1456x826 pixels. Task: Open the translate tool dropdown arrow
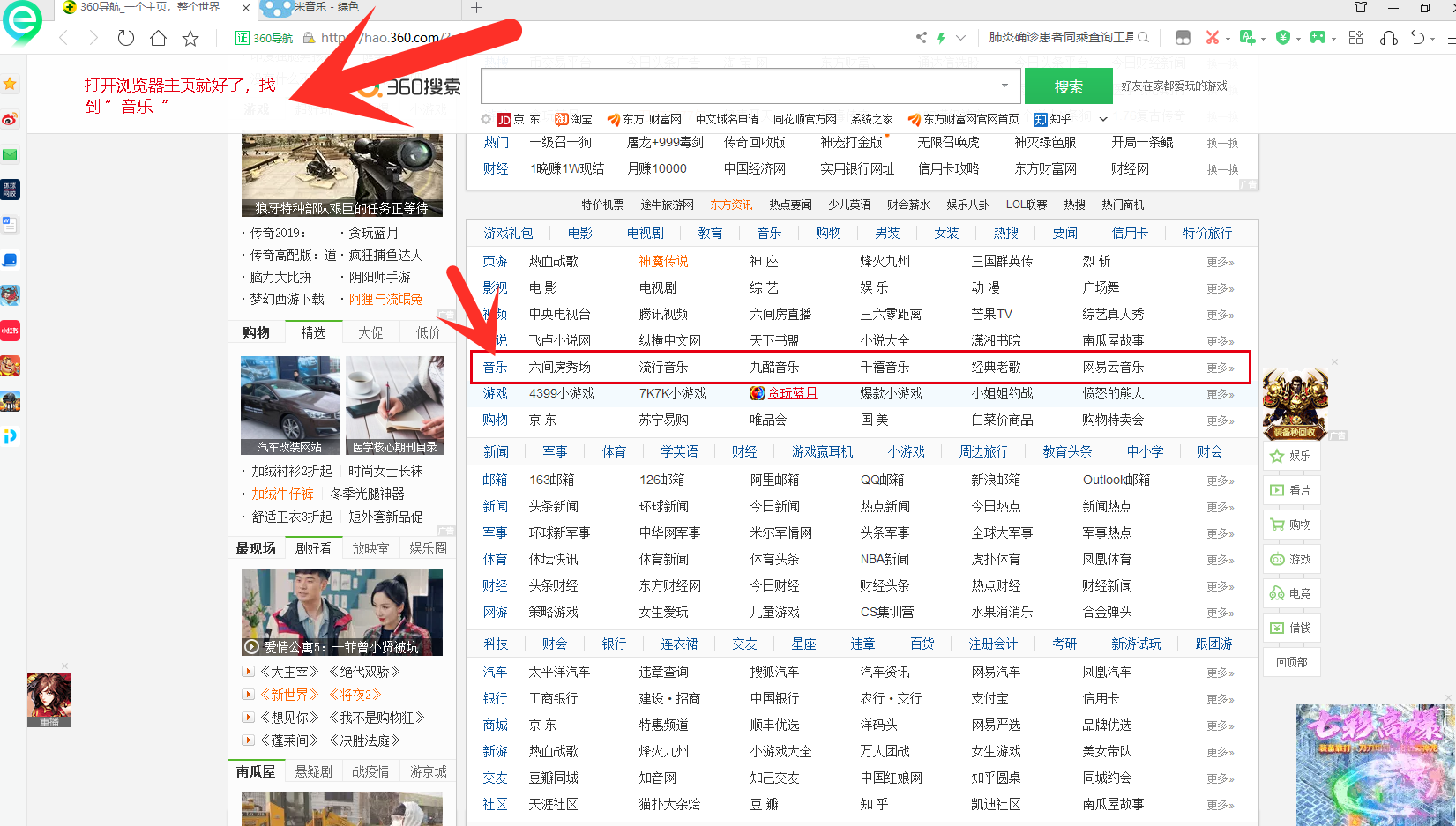[x=1263, y=40]
